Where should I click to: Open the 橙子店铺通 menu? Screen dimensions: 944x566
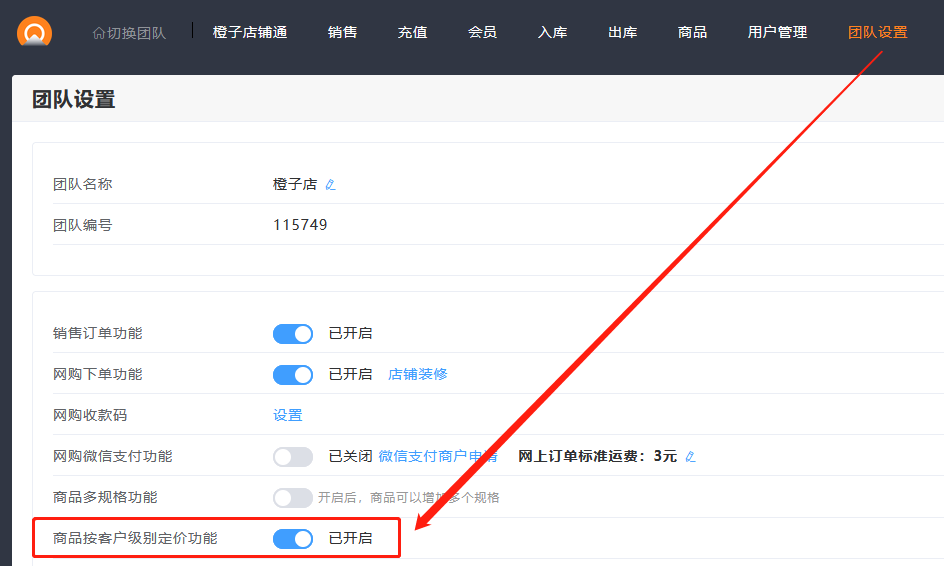(250, 32)
